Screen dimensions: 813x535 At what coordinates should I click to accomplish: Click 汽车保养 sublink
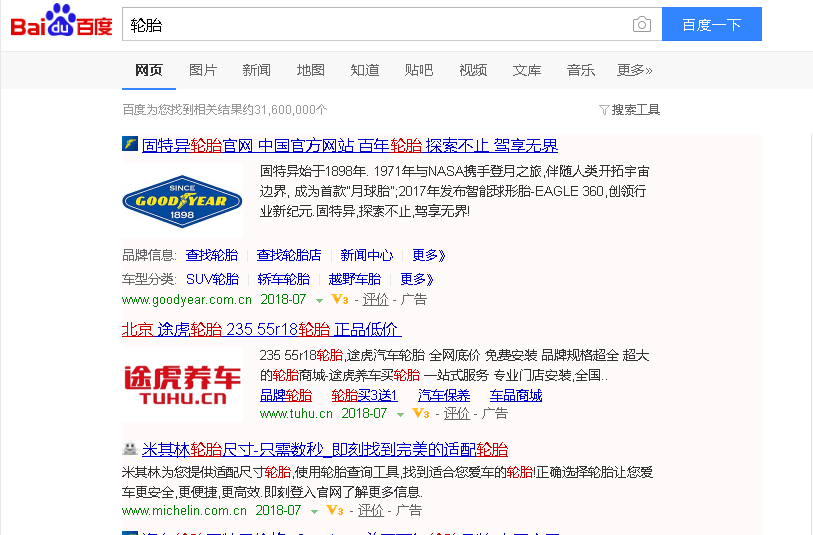pyautogui.click(x=444, y=396)
